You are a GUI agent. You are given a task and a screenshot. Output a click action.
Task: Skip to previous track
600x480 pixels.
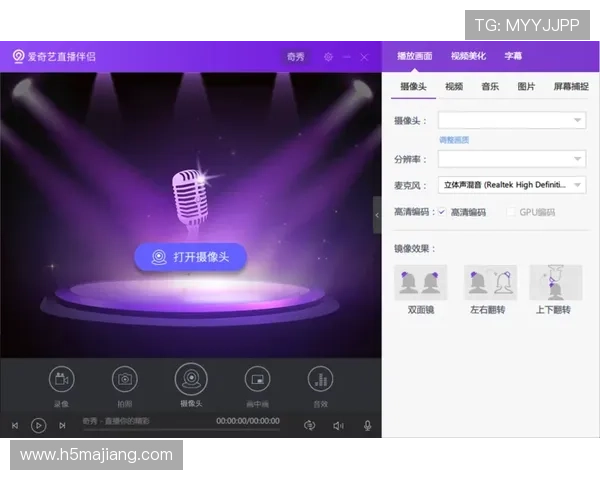15,425
